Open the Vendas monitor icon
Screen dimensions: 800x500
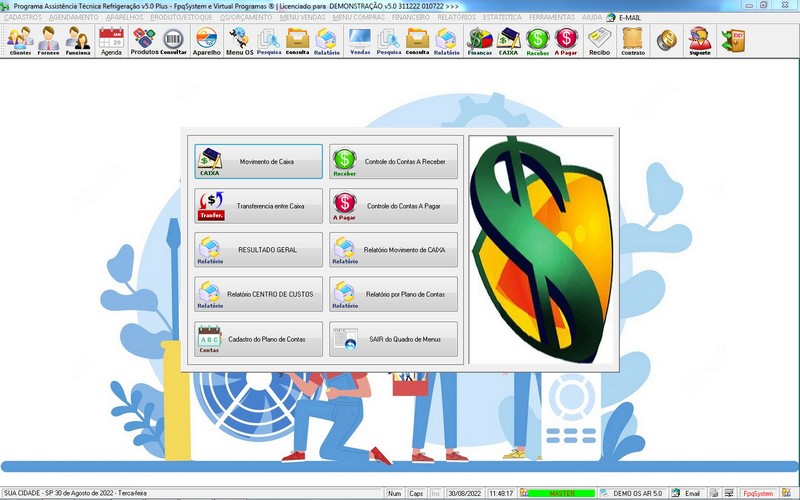(360, 40)
